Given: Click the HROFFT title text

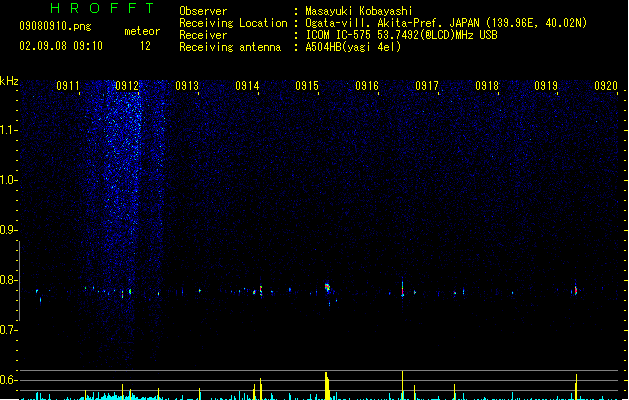Looking at the screenshot, I should point(102,8).
